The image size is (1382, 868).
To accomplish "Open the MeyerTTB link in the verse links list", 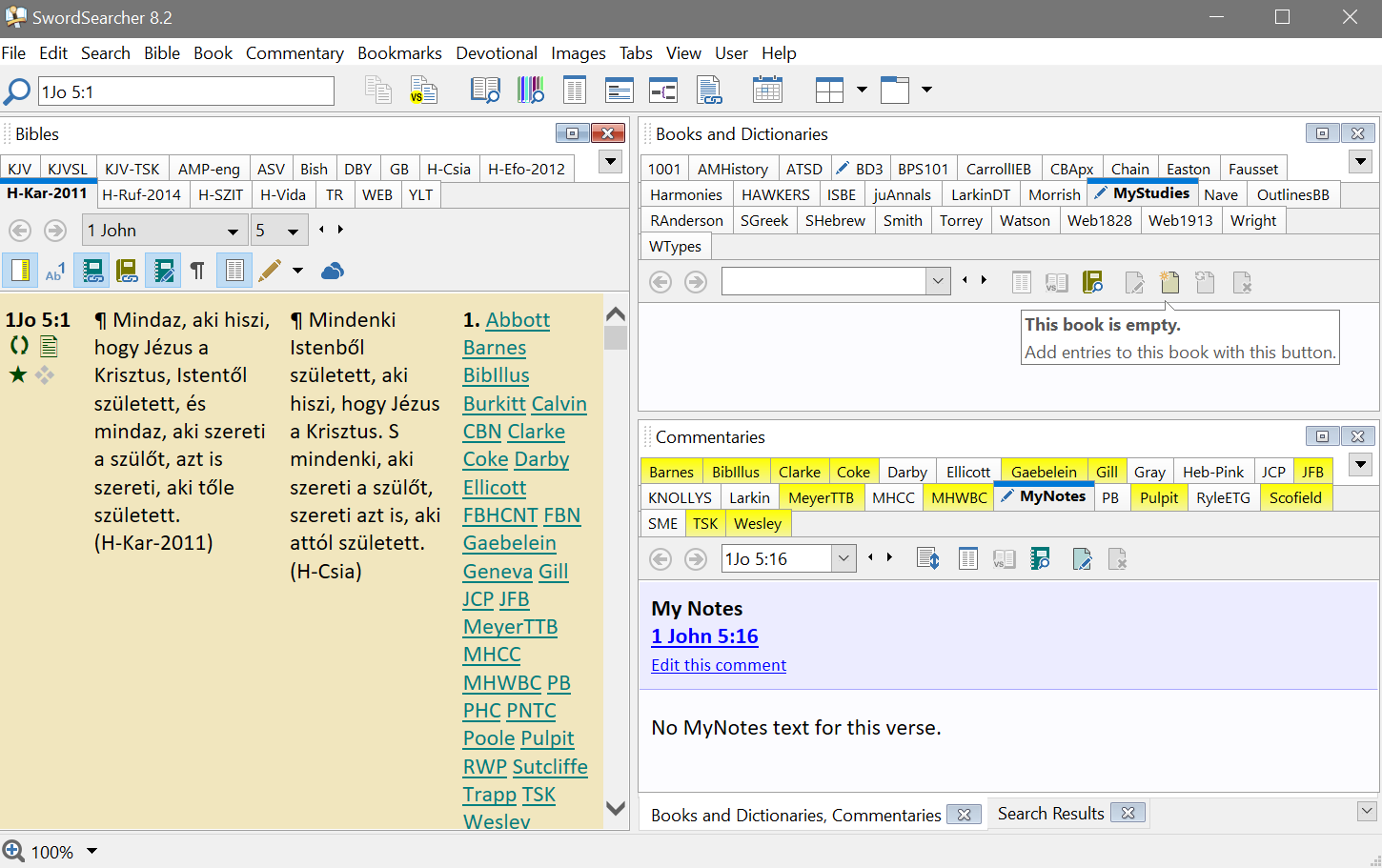I will (511, 627).
